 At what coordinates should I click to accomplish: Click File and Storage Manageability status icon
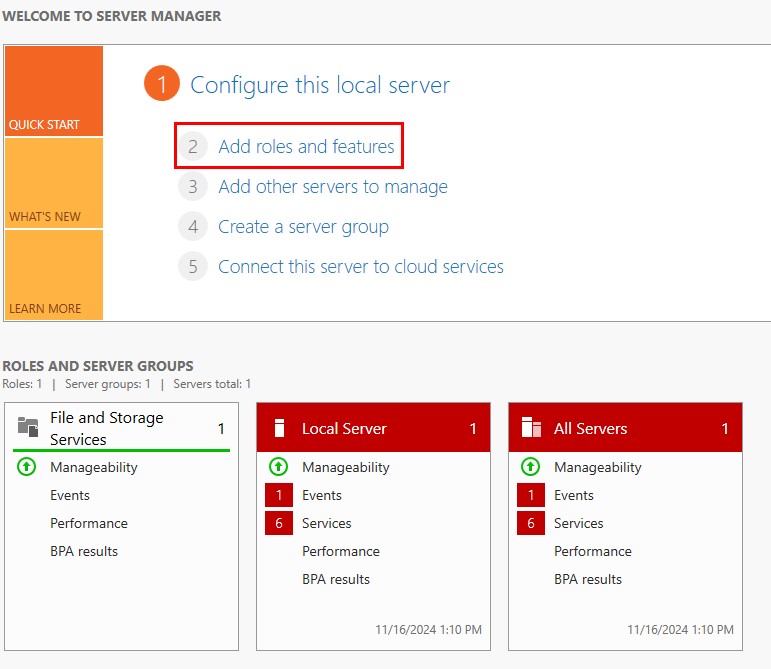click(x=27, y=467)
